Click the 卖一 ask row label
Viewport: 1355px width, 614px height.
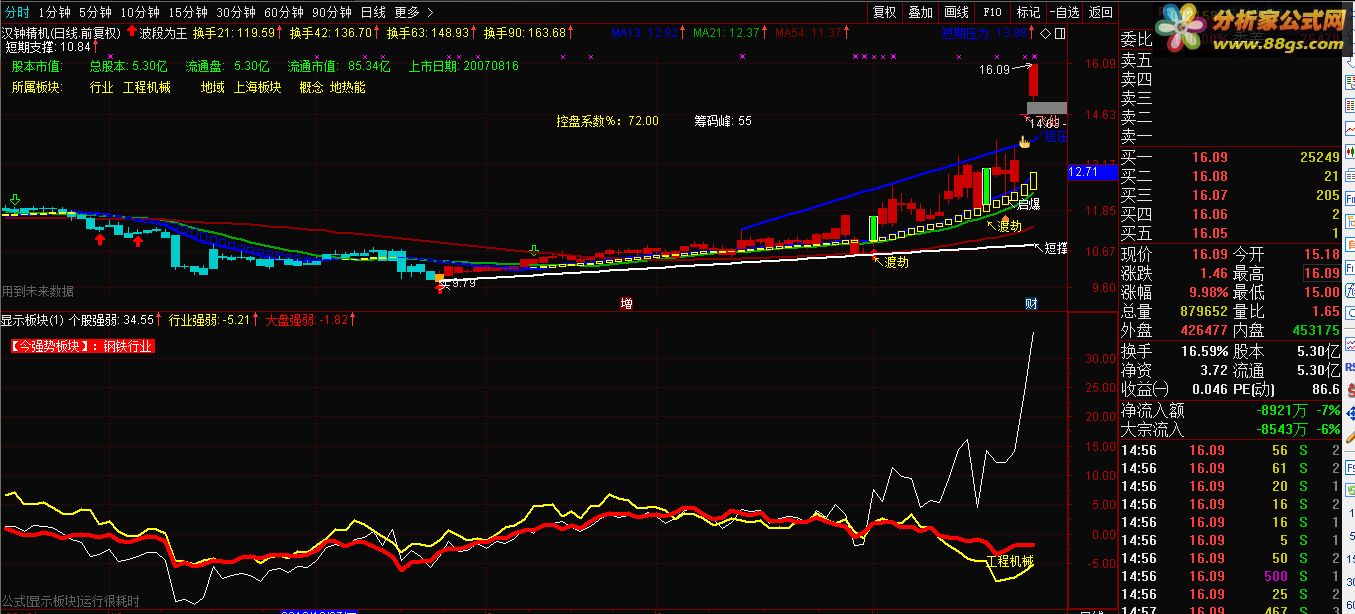(x=1136, y=137)
